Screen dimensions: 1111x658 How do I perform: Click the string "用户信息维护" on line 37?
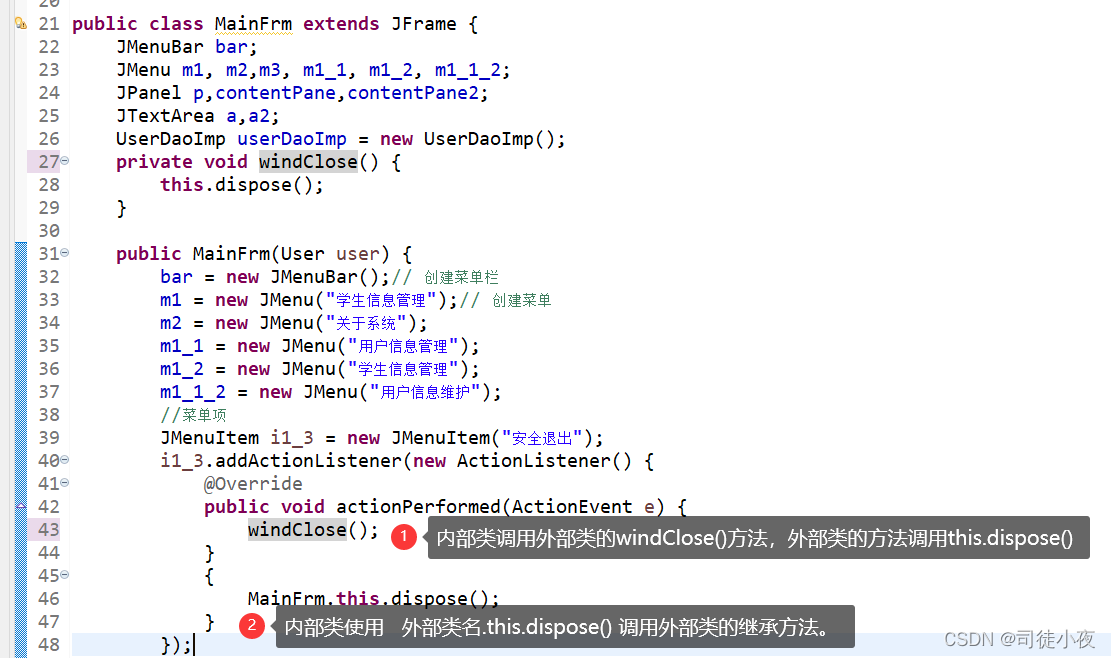(425, 392)
